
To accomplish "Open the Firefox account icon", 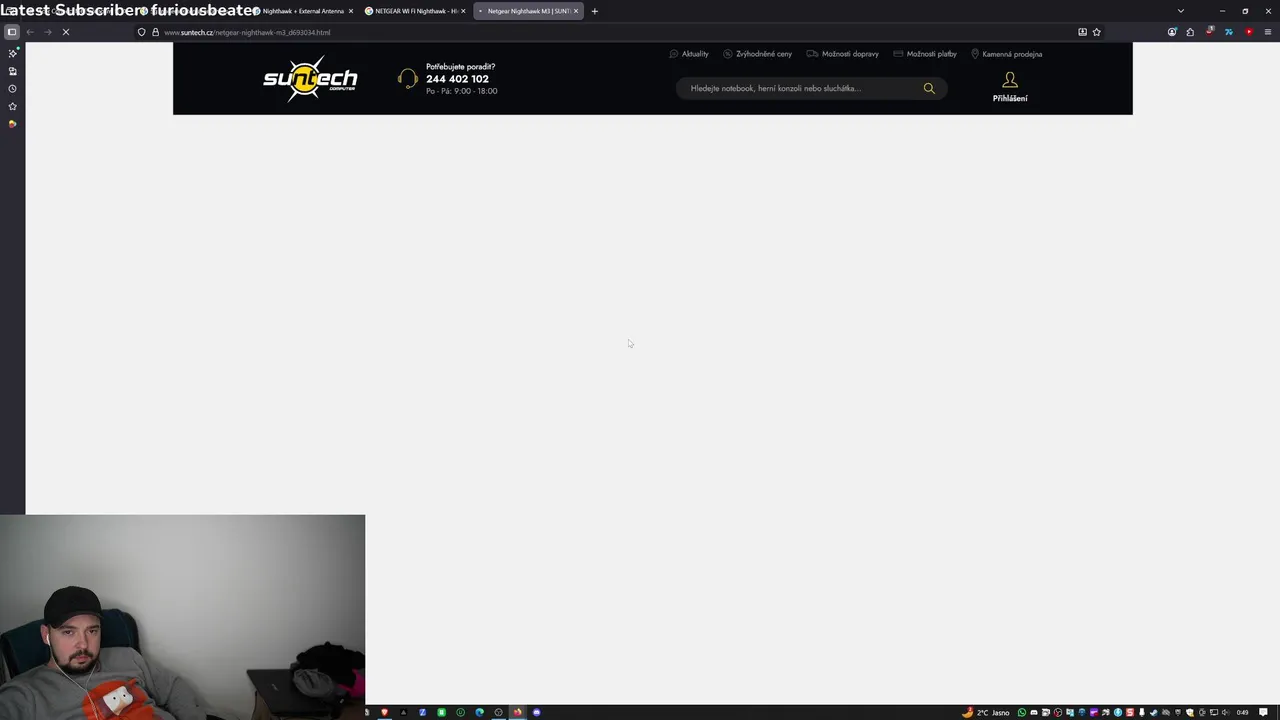I will pyautogui.click(x=1172, y=32).
